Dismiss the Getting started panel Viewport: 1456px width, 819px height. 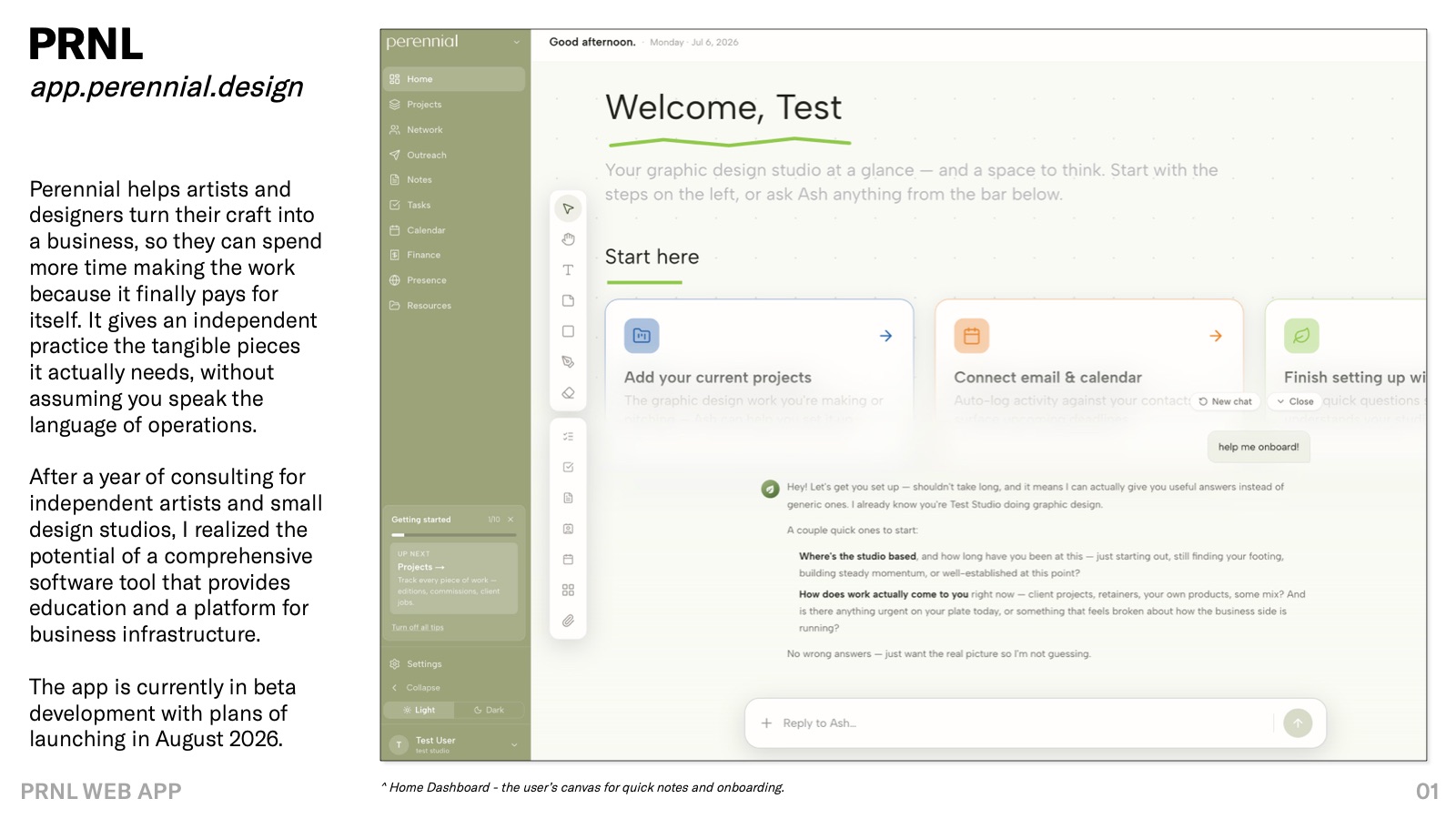click(x=511, y=520)
